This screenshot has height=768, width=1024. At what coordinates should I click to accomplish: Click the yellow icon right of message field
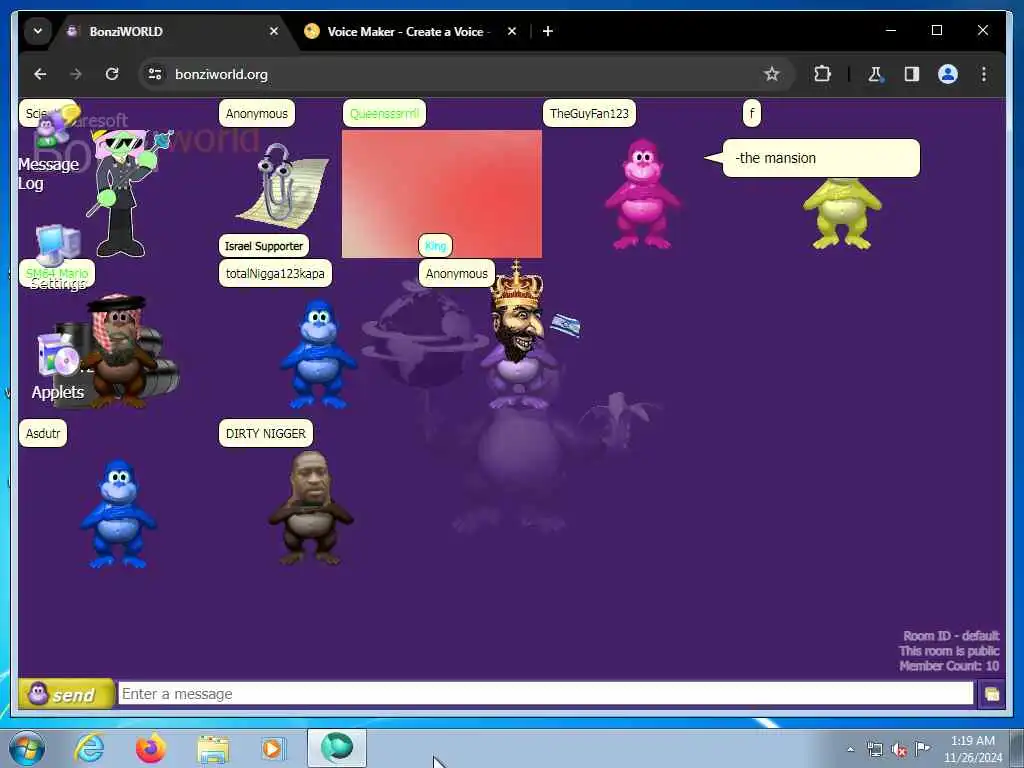[x=991, y=694]
